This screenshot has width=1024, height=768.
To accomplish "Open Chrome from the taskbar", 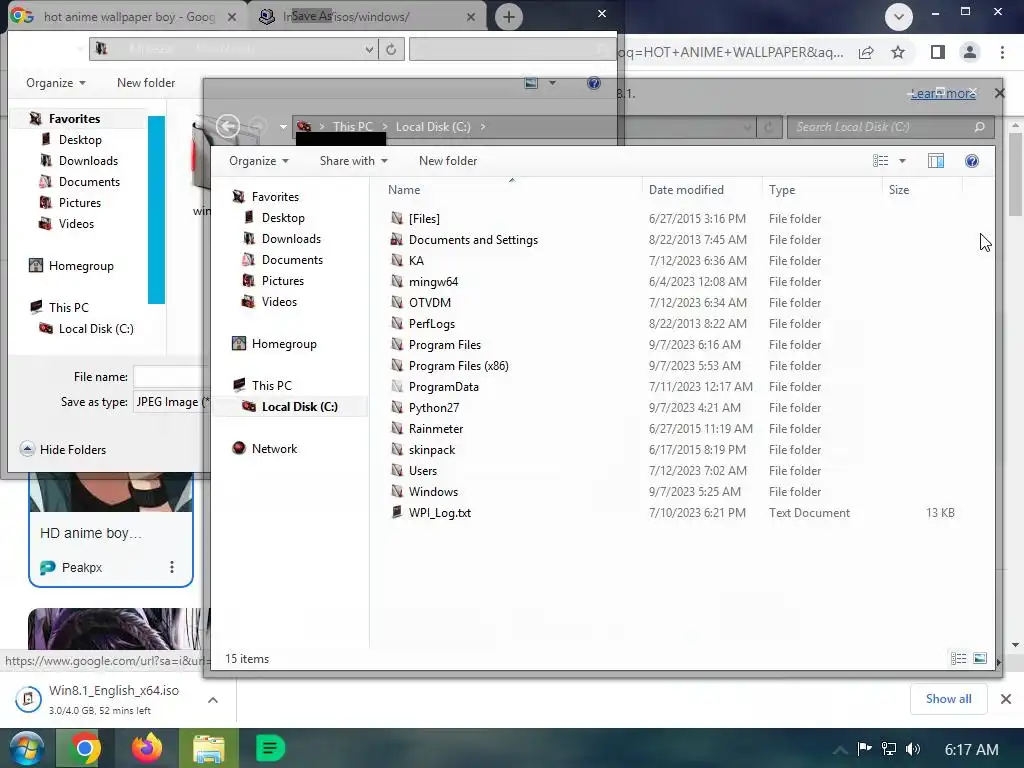I will tap(85, 748).
